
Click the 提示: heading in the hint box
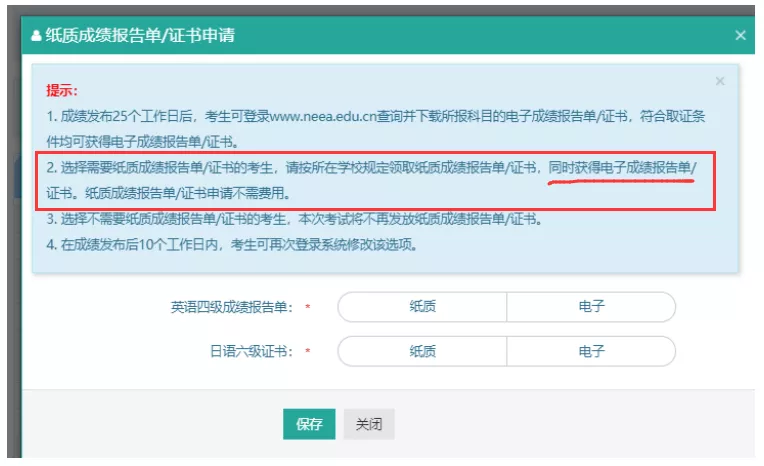(x=62, y=91)
